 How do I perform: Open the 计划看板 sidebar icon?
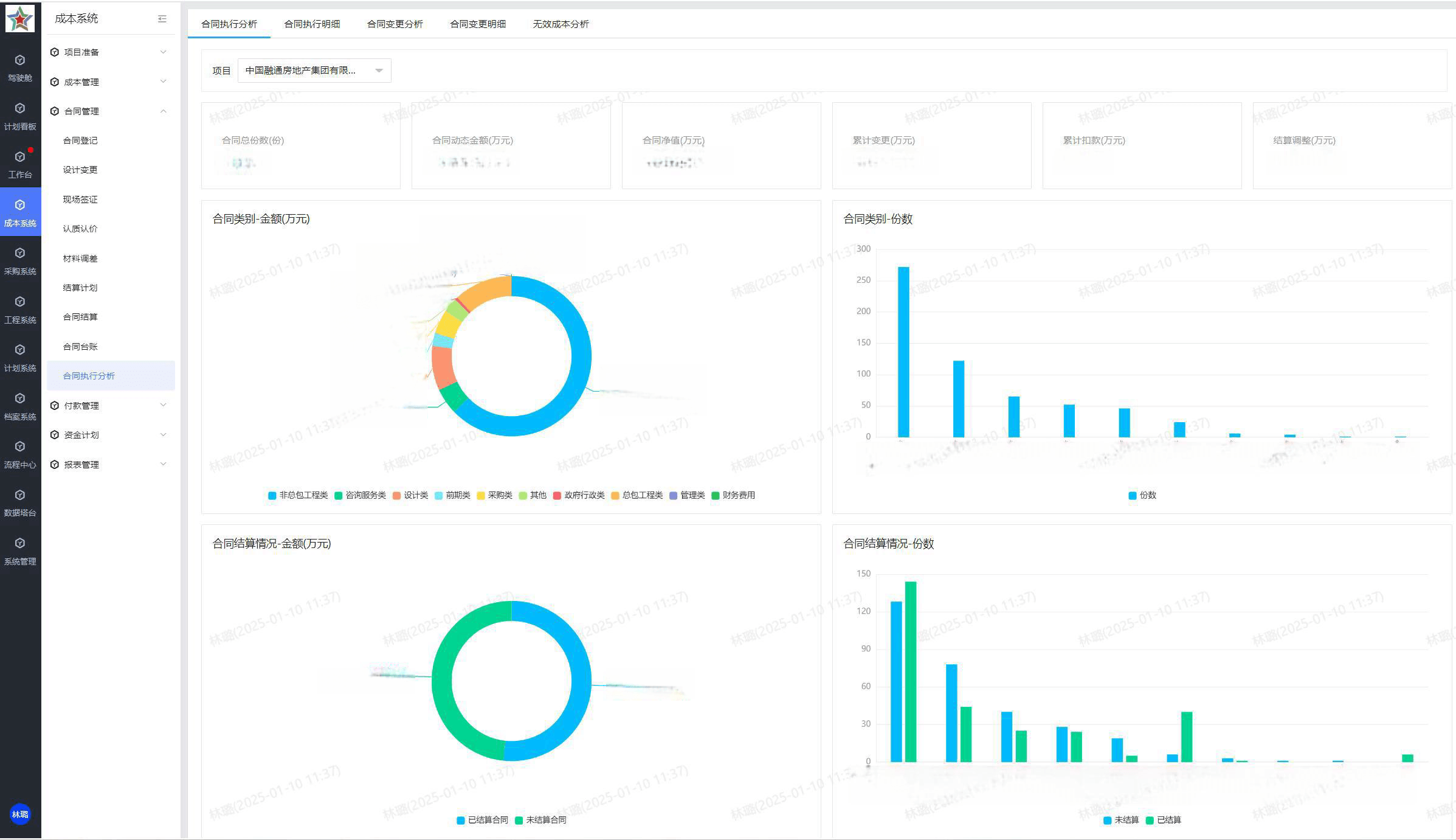click(x=20, y=116)
